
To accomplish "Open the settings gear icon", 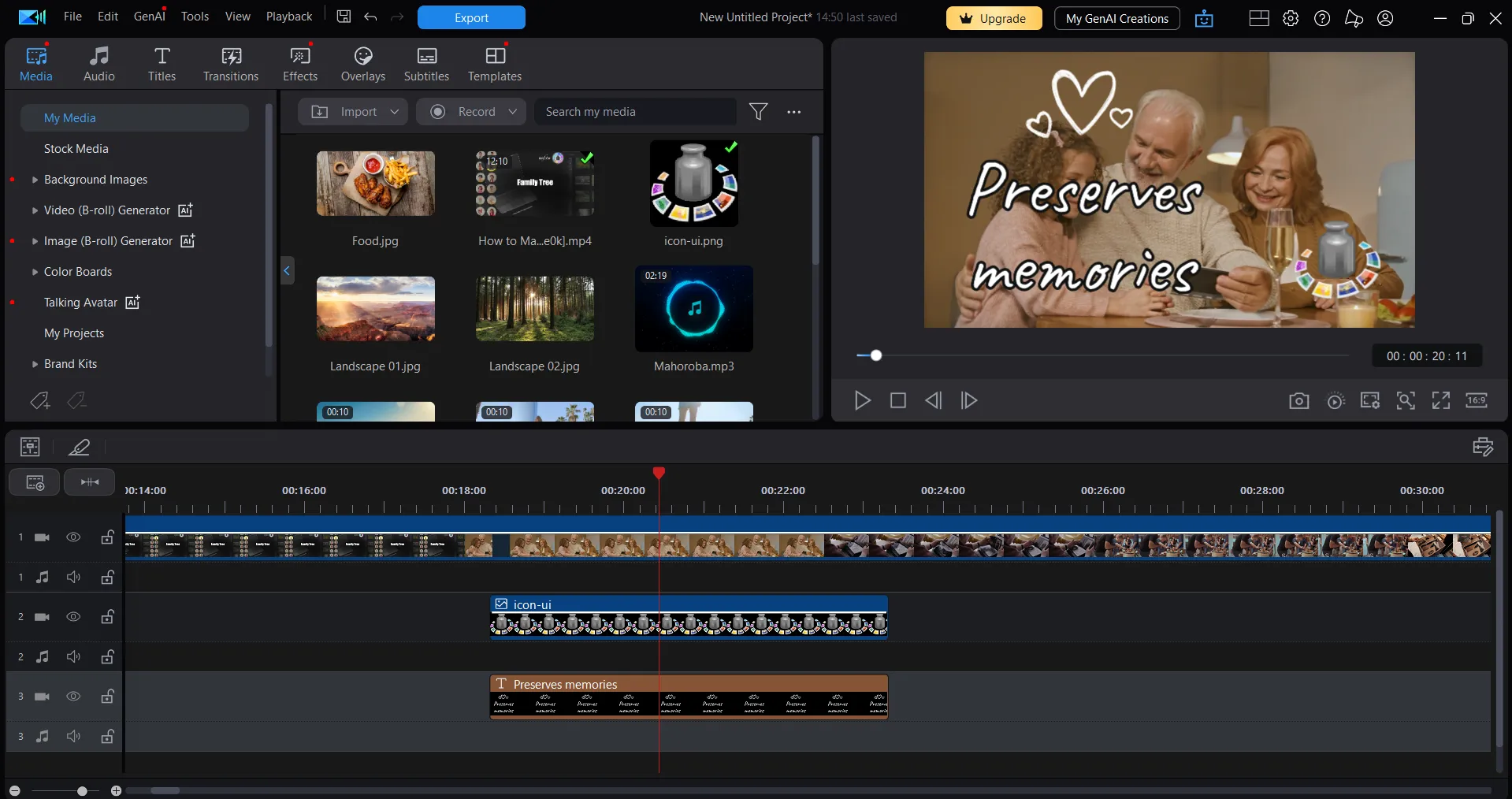I will 1290,18.
